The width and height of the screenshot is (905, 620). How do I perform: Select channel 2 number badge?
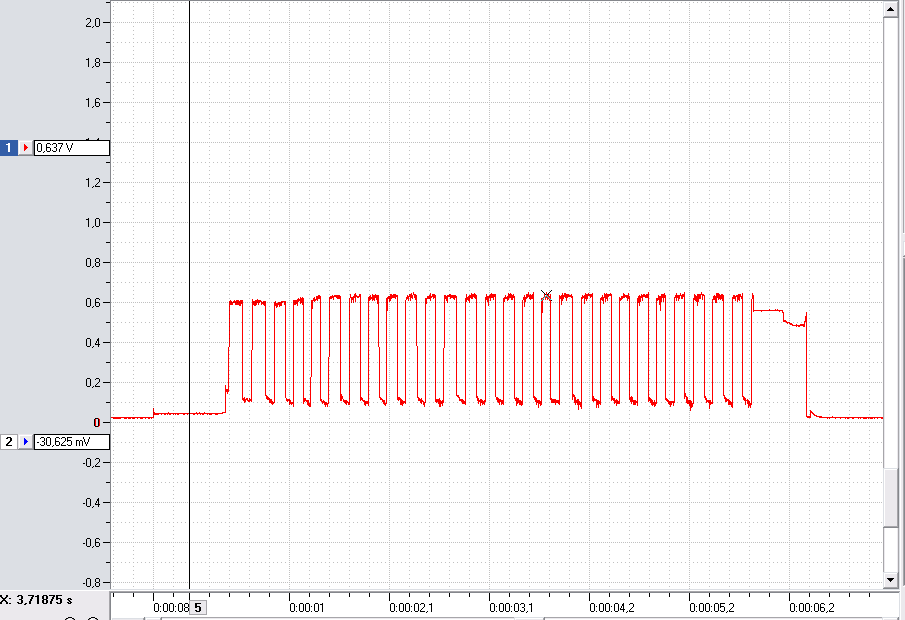tap(9, 442)
